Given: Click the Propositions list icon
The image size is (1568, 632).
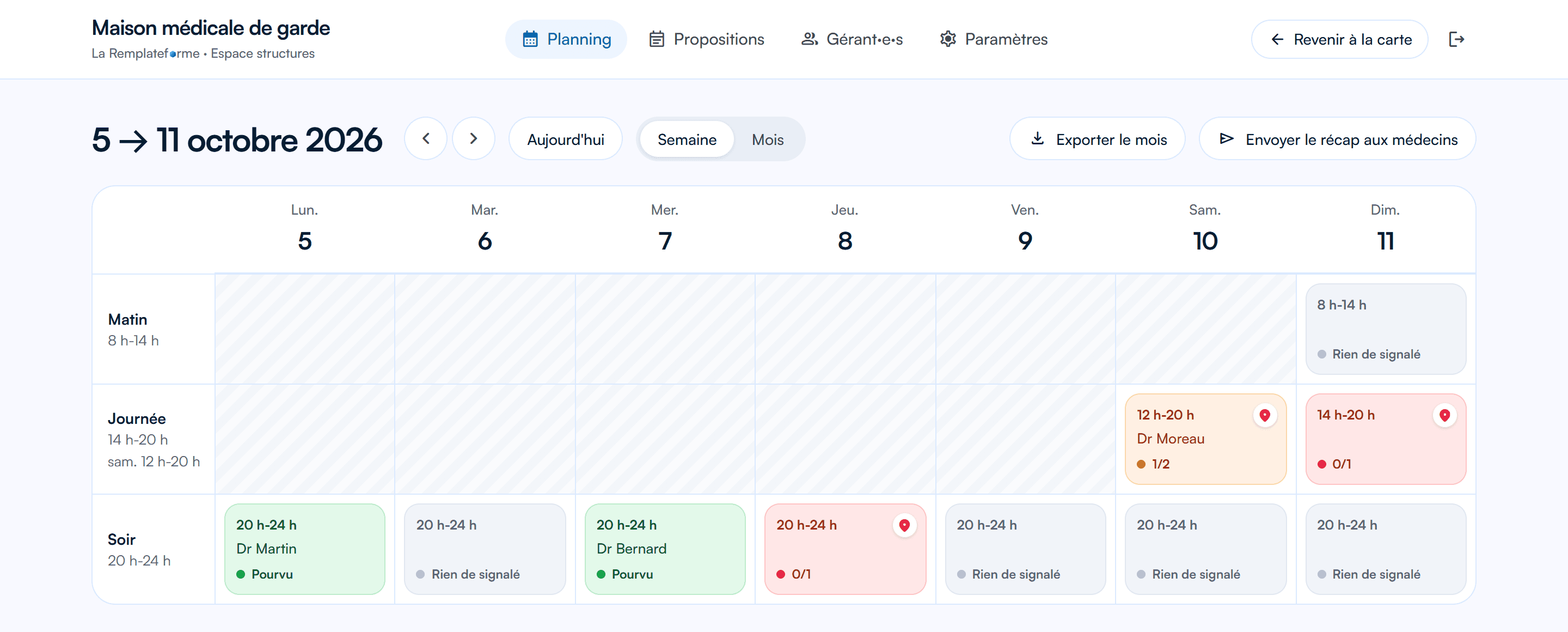Looking at the screenshot, I should coord(656,40).
